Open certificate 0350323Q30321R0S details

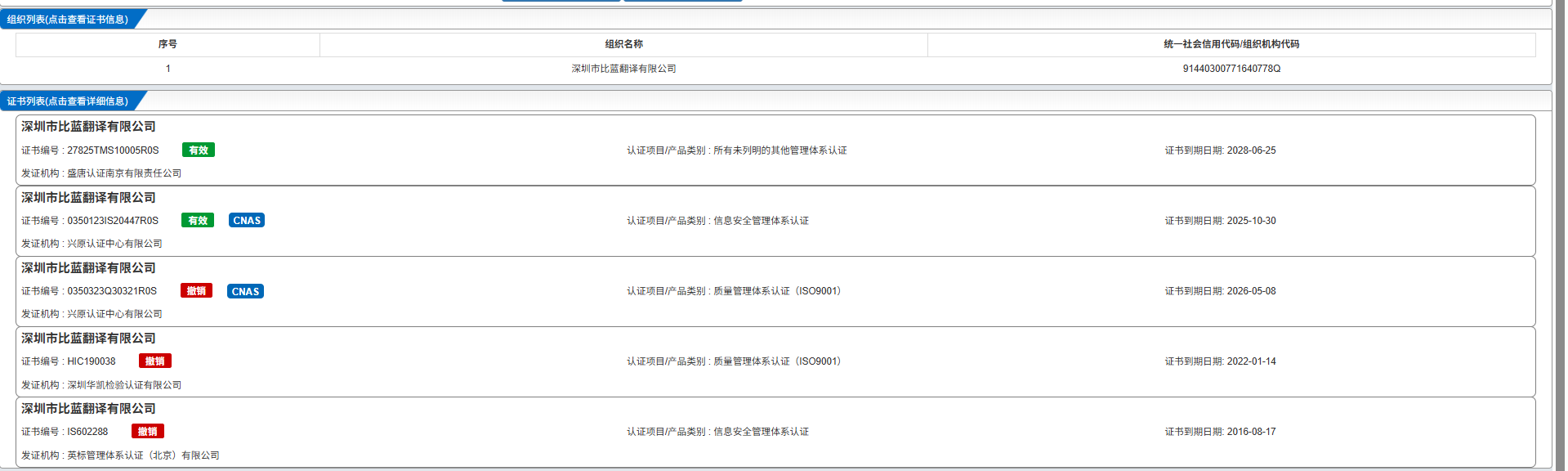[x=775, y=291]
